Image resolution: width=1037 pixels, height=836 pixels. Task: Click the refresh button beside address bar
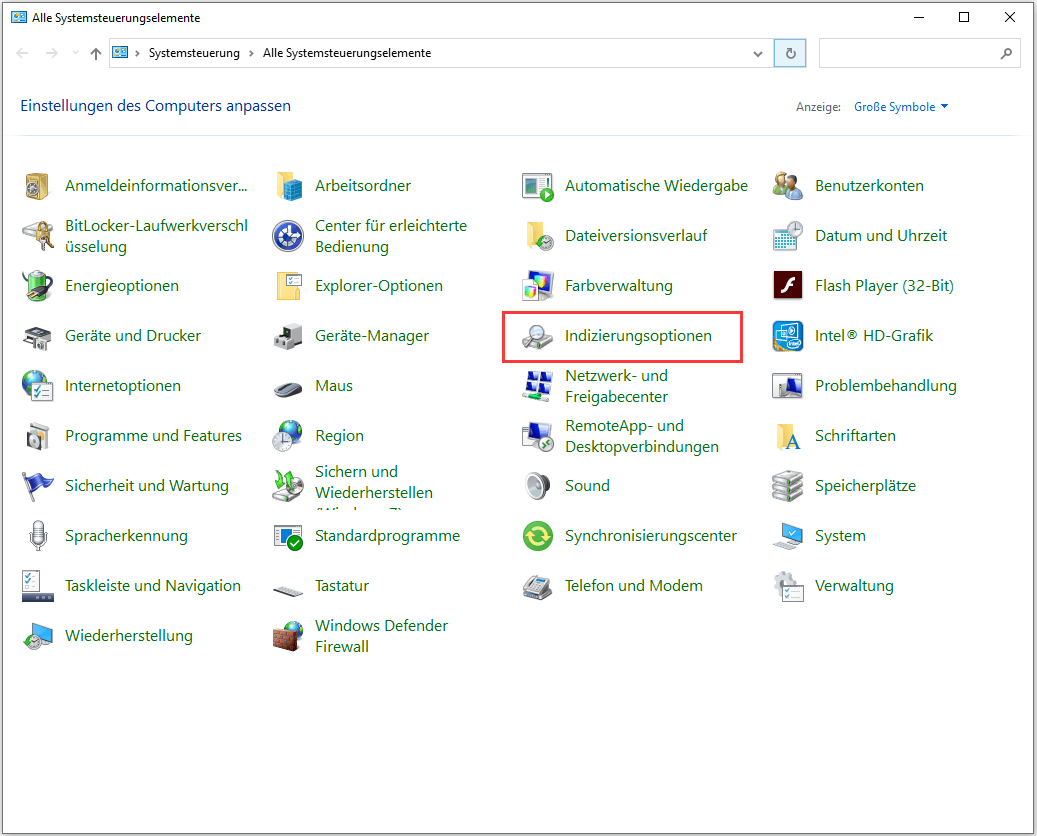point(790,53)
